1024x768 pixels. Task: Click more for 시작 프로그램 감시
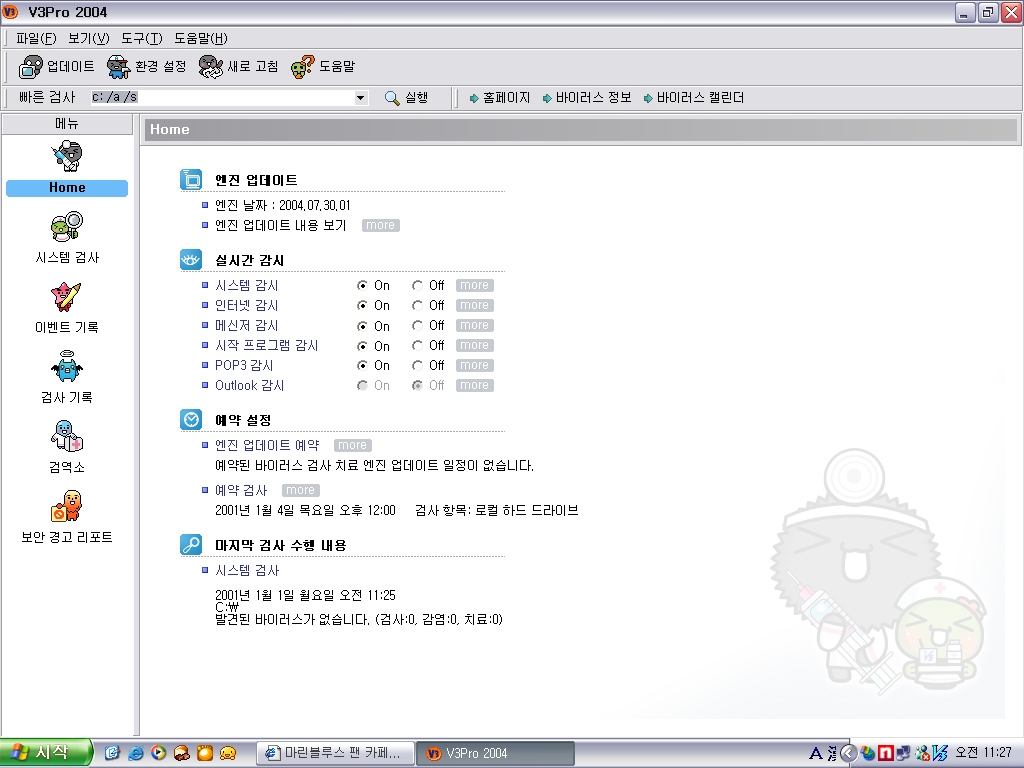click(475, 345)
